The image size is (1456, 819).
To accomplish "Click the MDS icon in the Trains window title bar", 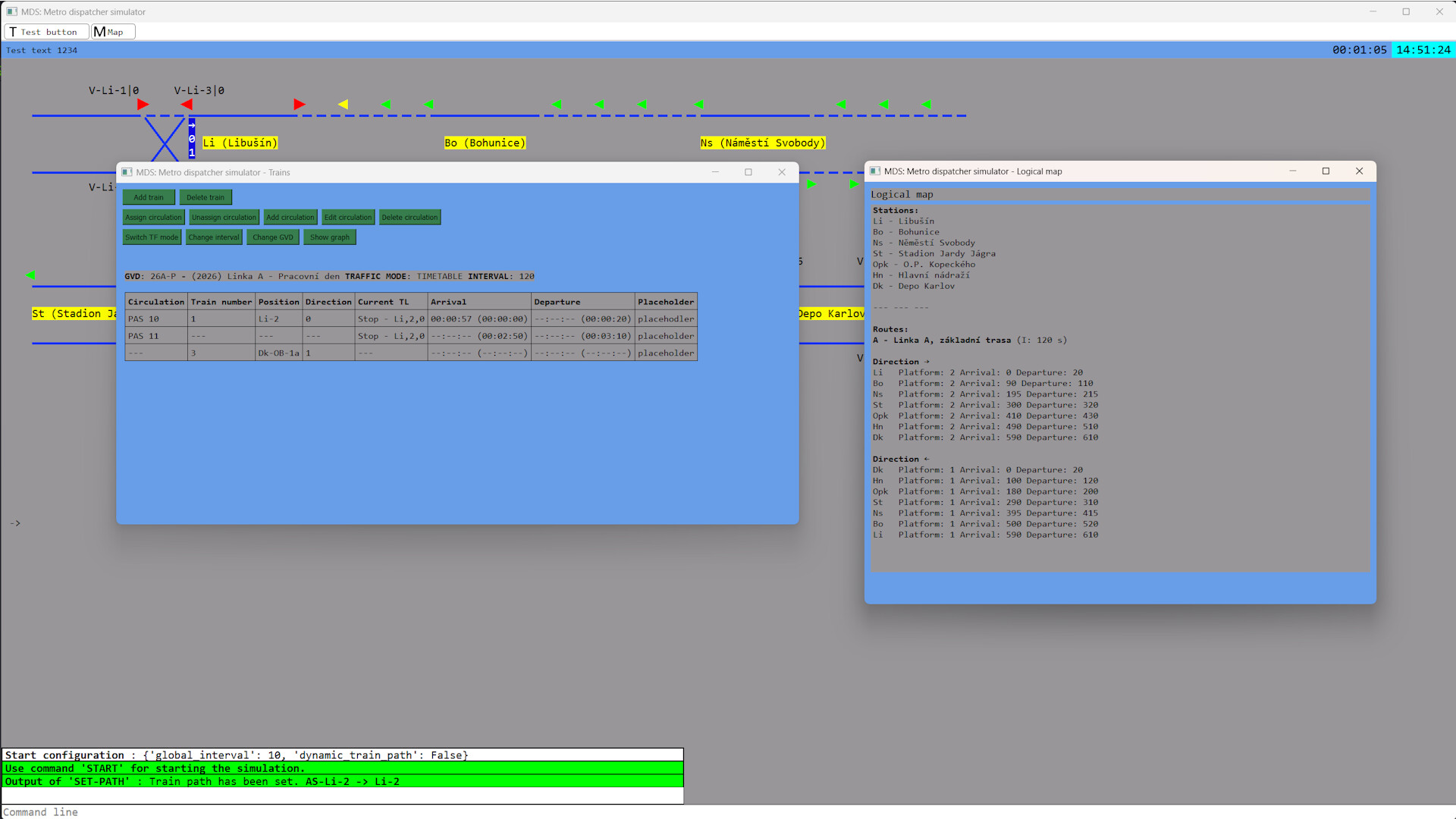I will [x=127, y=172].
